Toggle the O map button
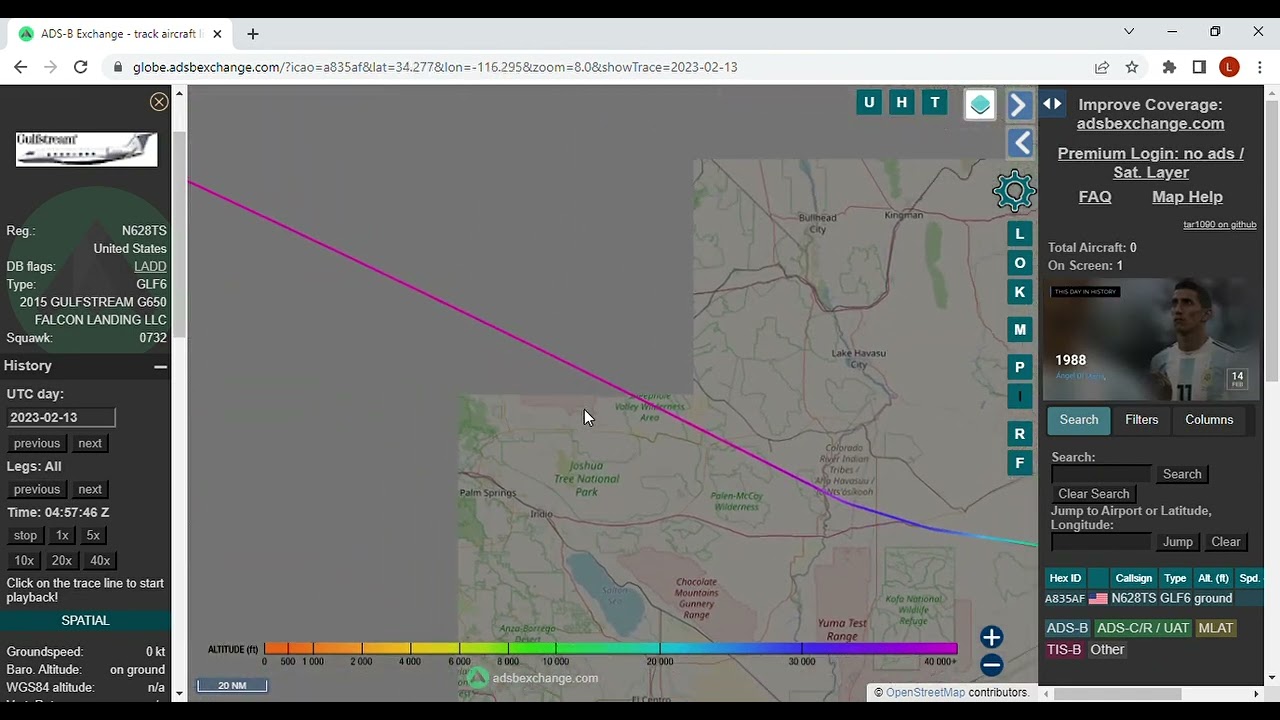This screenshot has height=720, width=1280. 1020,263
